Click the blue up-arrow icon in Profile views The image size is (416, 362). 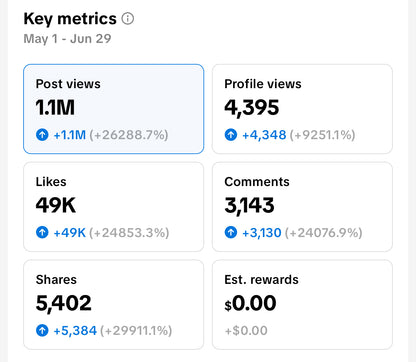231,135
